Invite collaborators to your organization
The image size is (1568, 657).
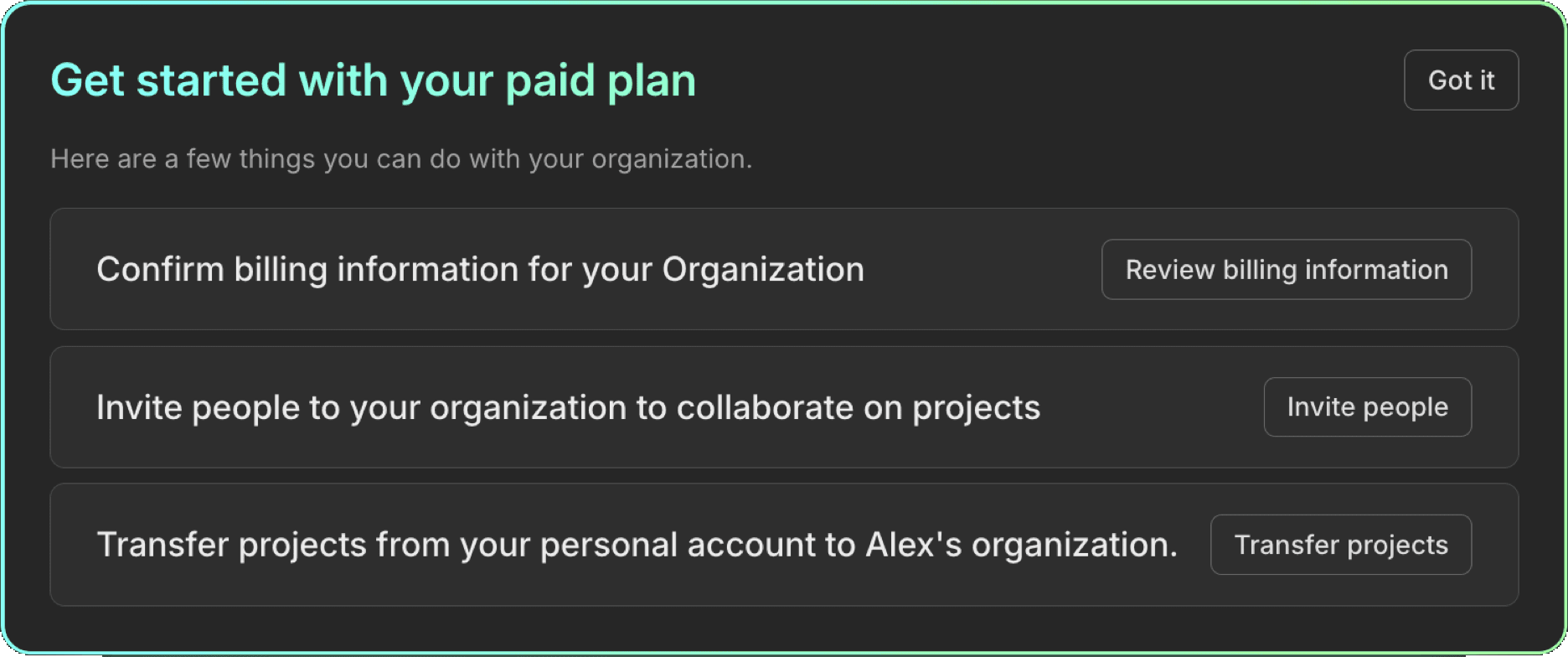click(x=1367, y=406)
